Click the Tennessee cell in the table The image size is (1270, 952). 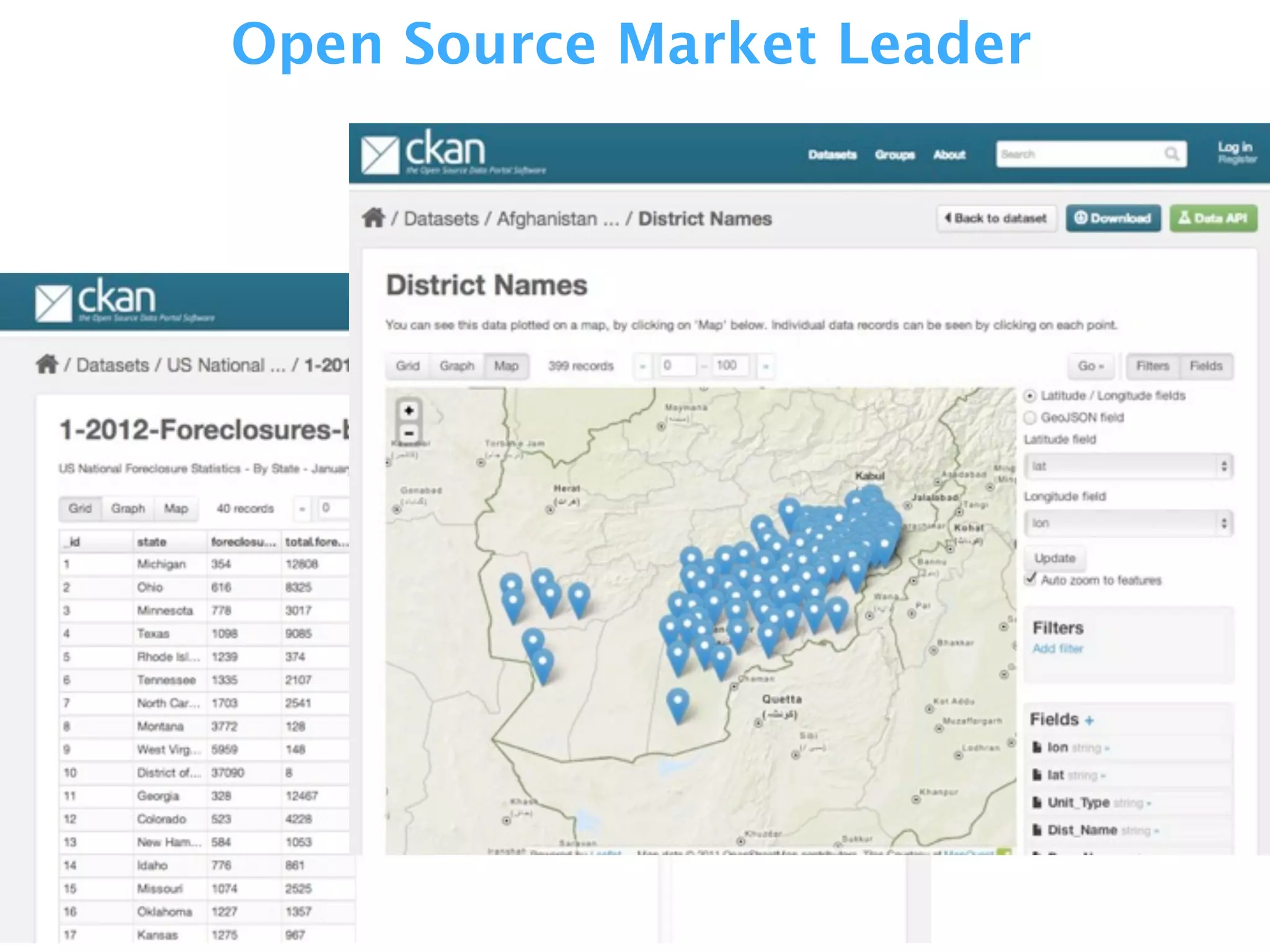tap(170, 680)
